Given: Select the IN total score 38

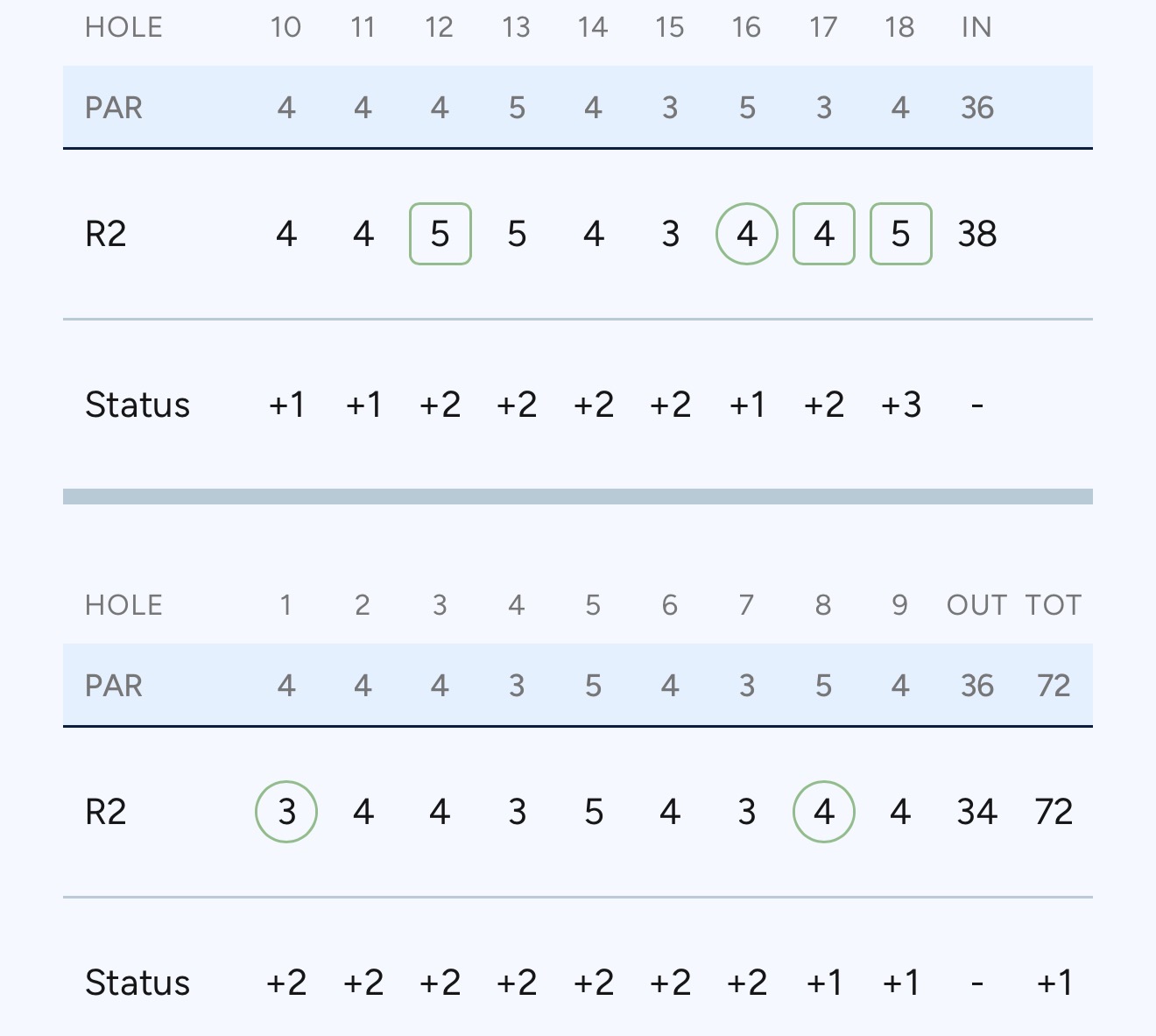Looking at the screenshot, I should (x=976, y=234).
